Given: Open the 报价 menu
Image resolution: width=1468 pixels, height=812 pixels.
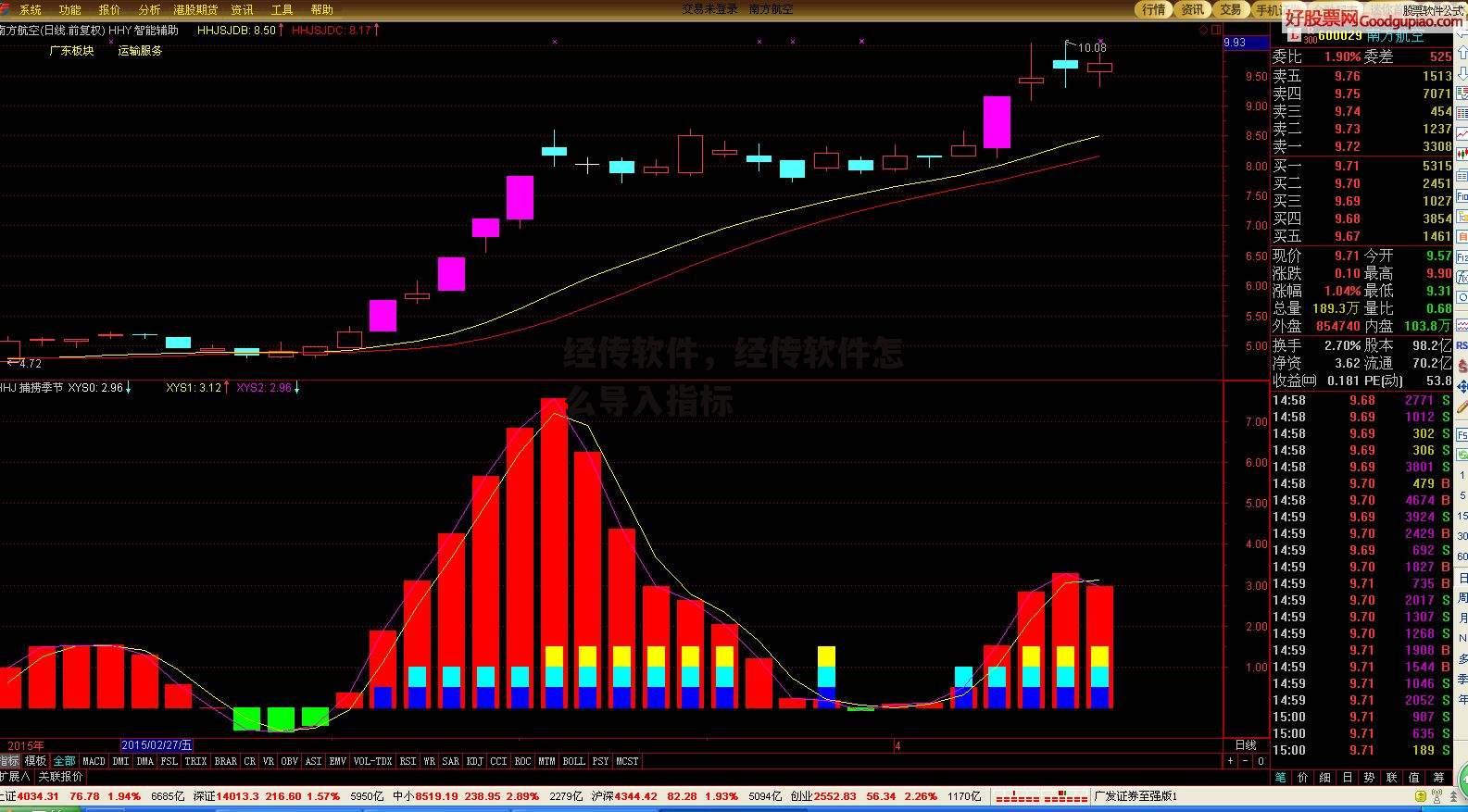Looking at the screenshot, I should pos(109,9).
